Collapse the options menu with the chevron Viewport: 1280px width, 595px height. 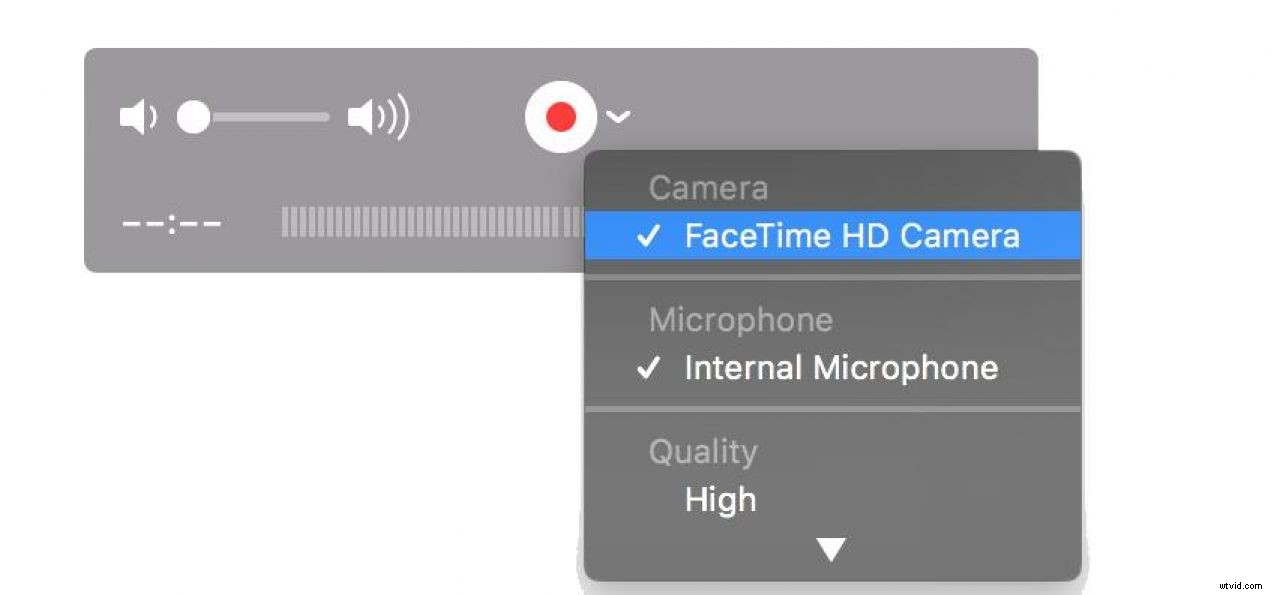pos(618,117)
